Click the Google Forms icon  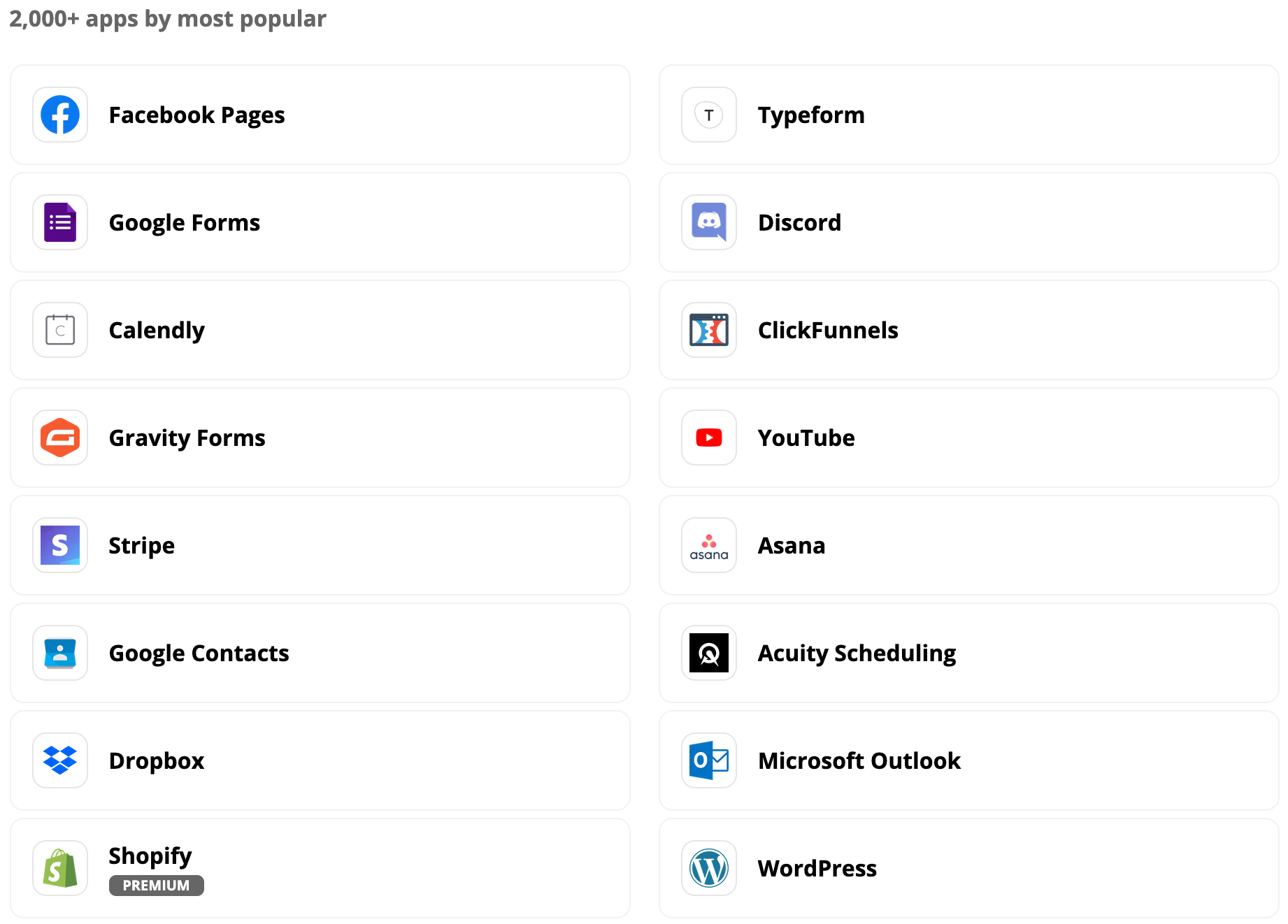pos(59,222)
